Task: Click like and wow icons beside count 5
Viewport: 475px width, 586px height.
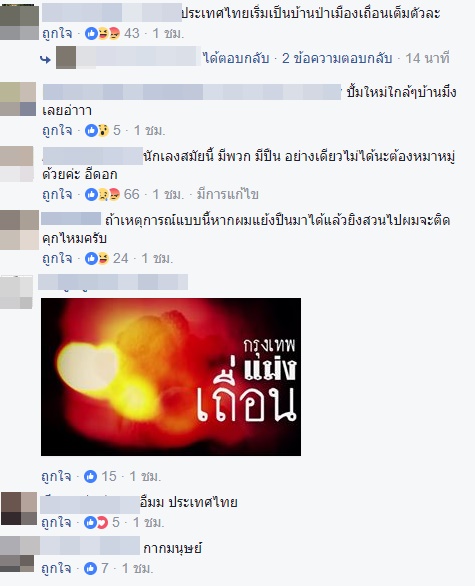Action: point(97,130)
